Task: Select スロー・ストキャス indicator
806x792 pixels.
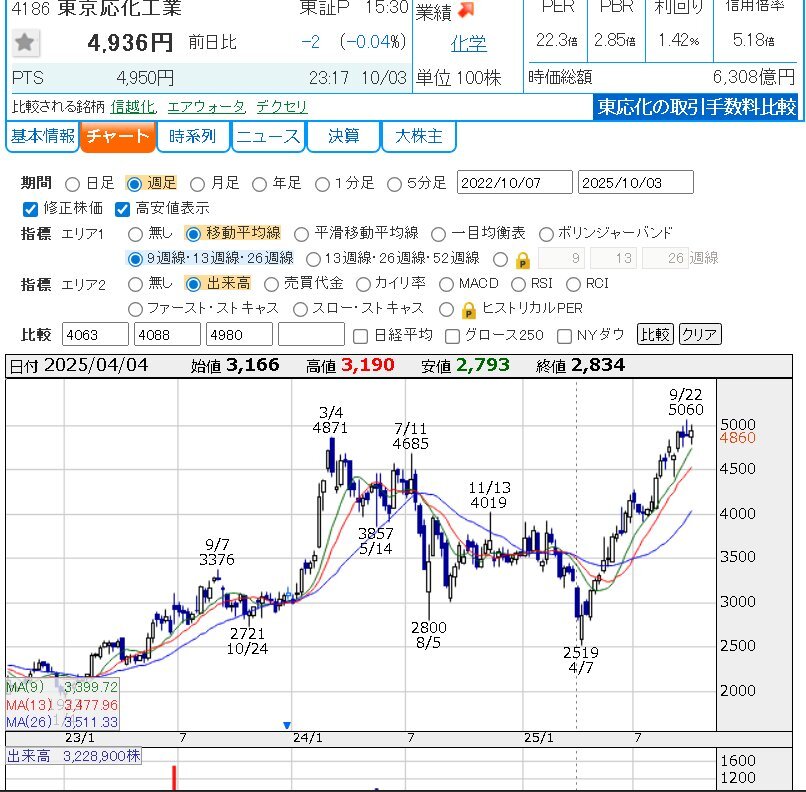Action: coord(300,309)
